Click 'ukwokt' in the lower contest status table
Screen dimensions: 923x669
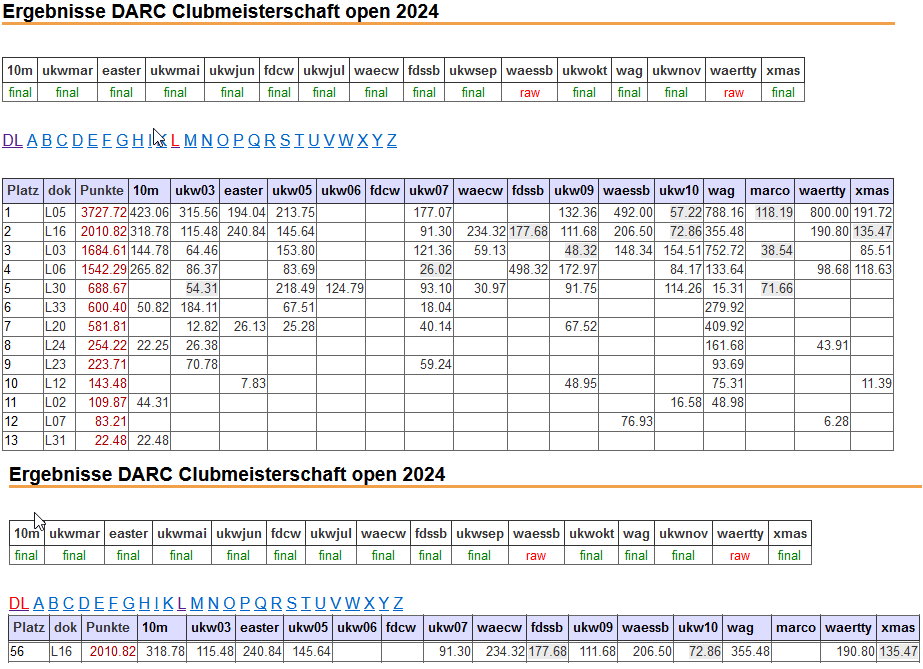coord(592,534)
